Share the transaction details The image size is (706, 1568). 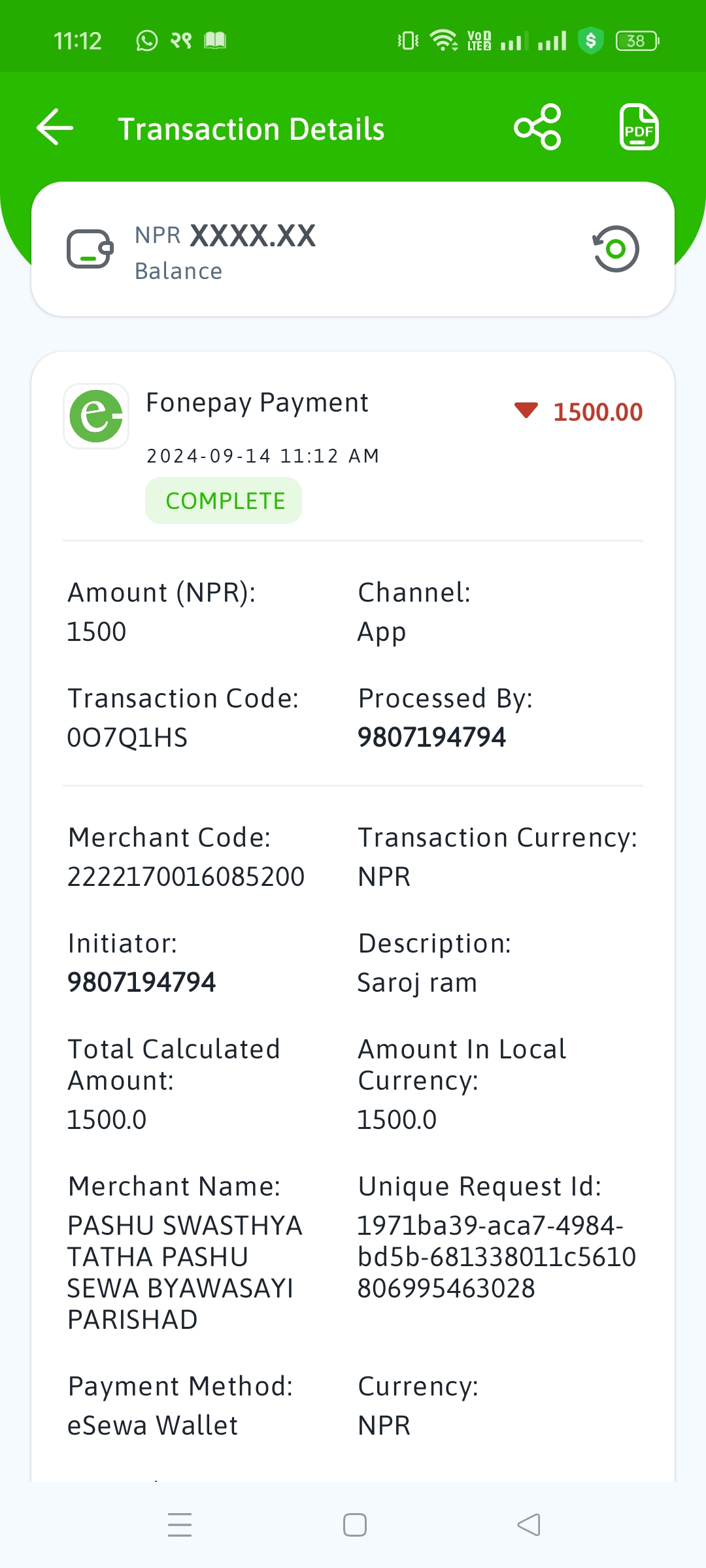click(x=538, y=127)
